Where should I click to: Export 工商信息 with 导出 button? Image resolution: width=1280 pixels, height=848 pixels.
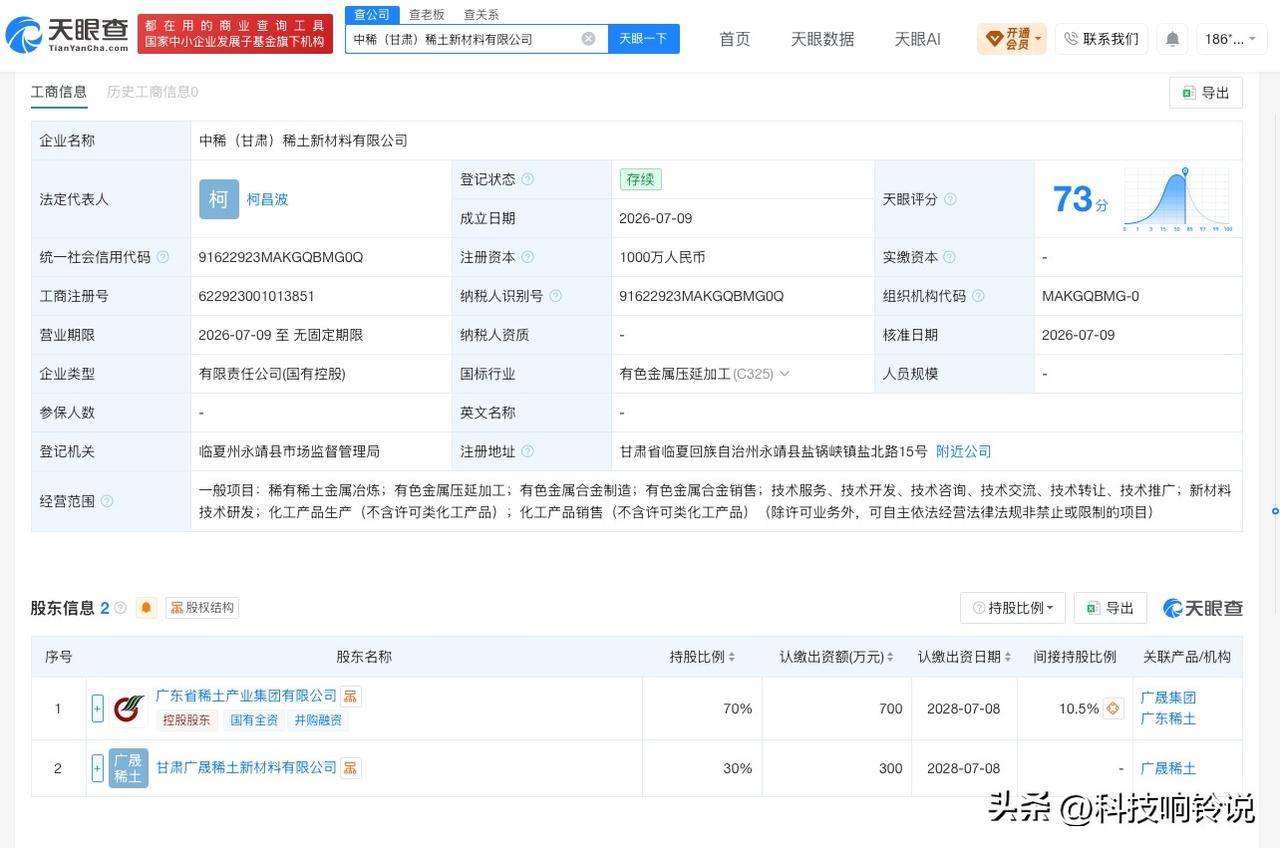pyautogui.click(x=1206, y=92)
